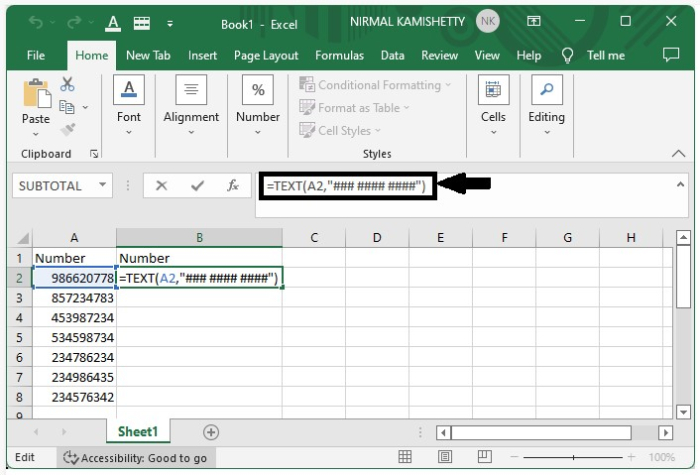The height and width of the screenshot is (475, 700).
Task: Click the Insert Function fx icon
Action: coord(233,185)
